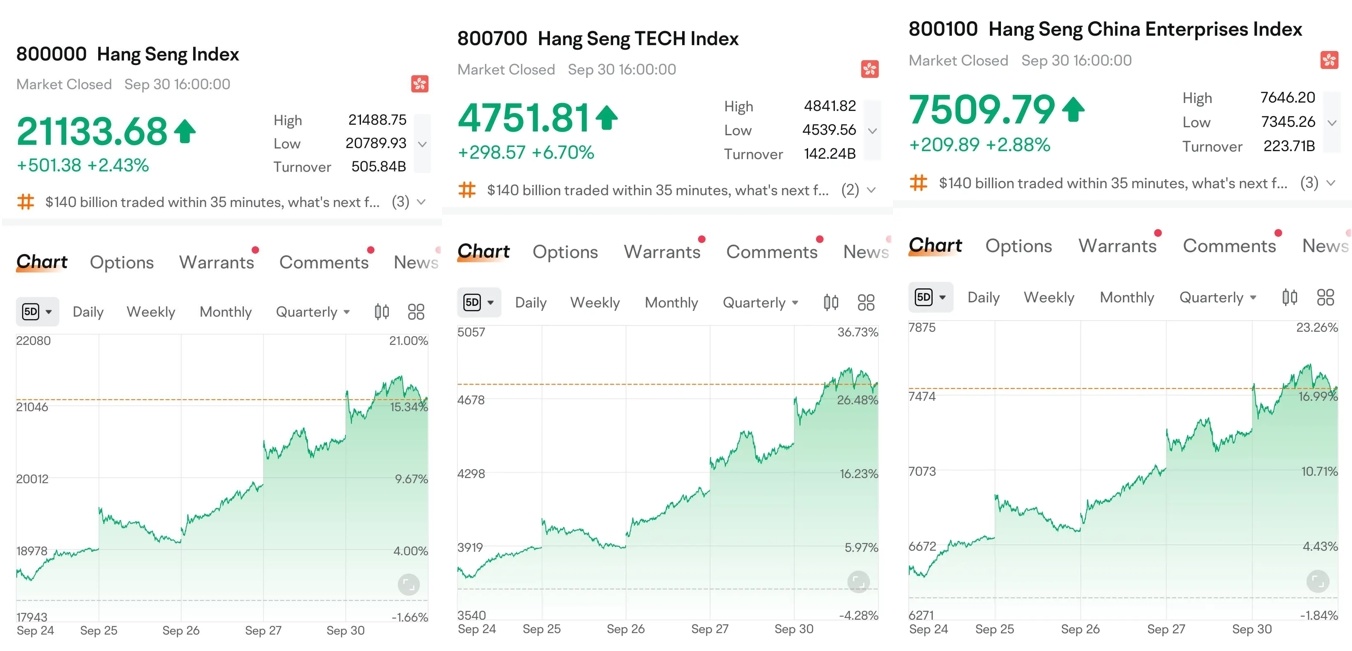Switch to the Options tab on Hang Seng Index
The height and width of the screenshot is (651, 1352).
pos(121,262)
